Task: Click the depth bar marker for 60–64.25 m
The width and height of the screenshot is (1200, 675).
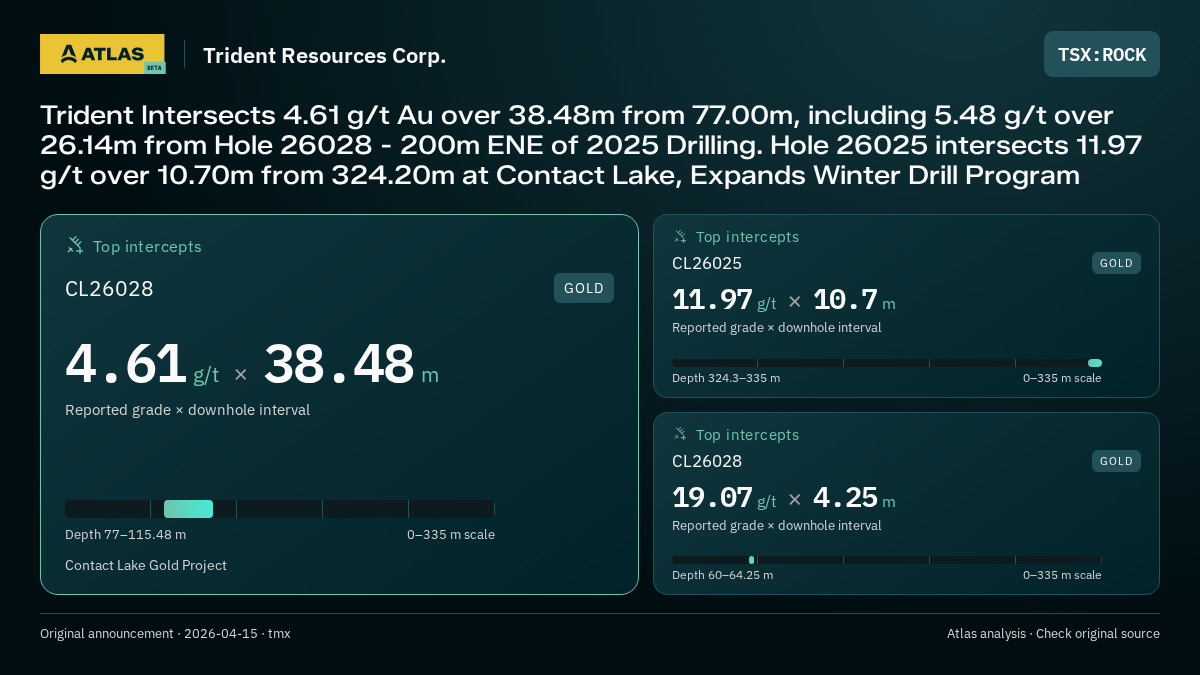Action: click(x=751, y=560)
